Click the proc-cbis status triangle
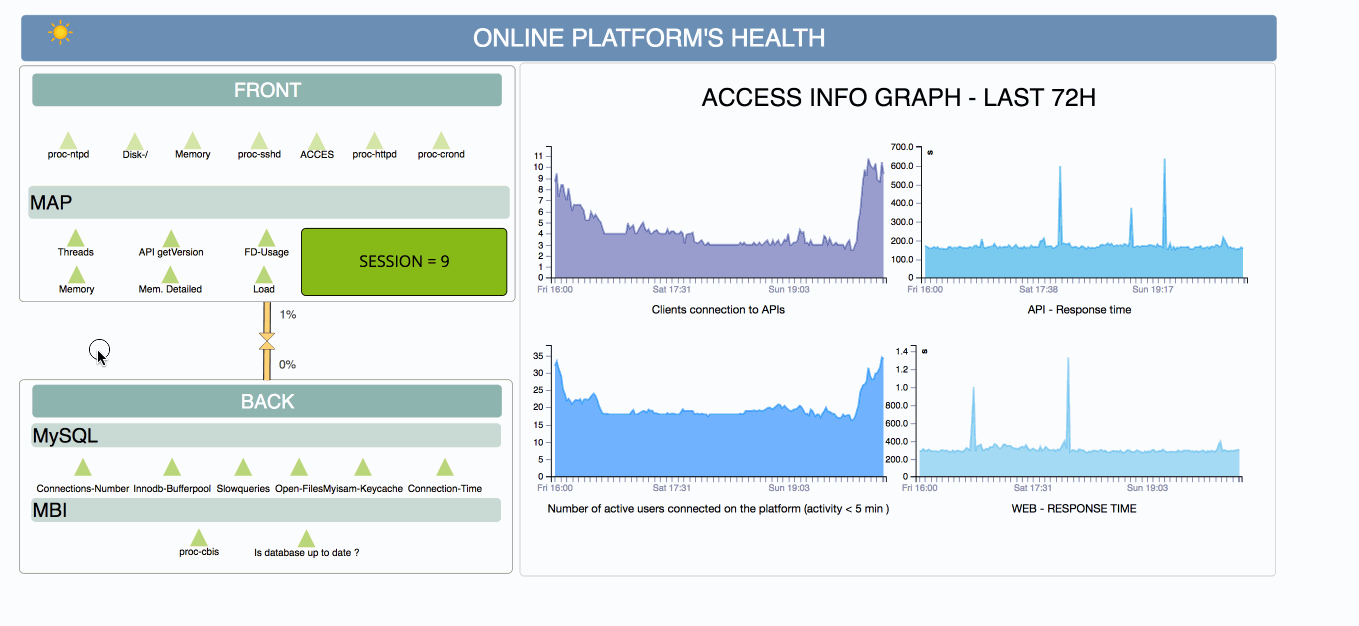This screenshot has width=1359, height=626. coord(199,538)
